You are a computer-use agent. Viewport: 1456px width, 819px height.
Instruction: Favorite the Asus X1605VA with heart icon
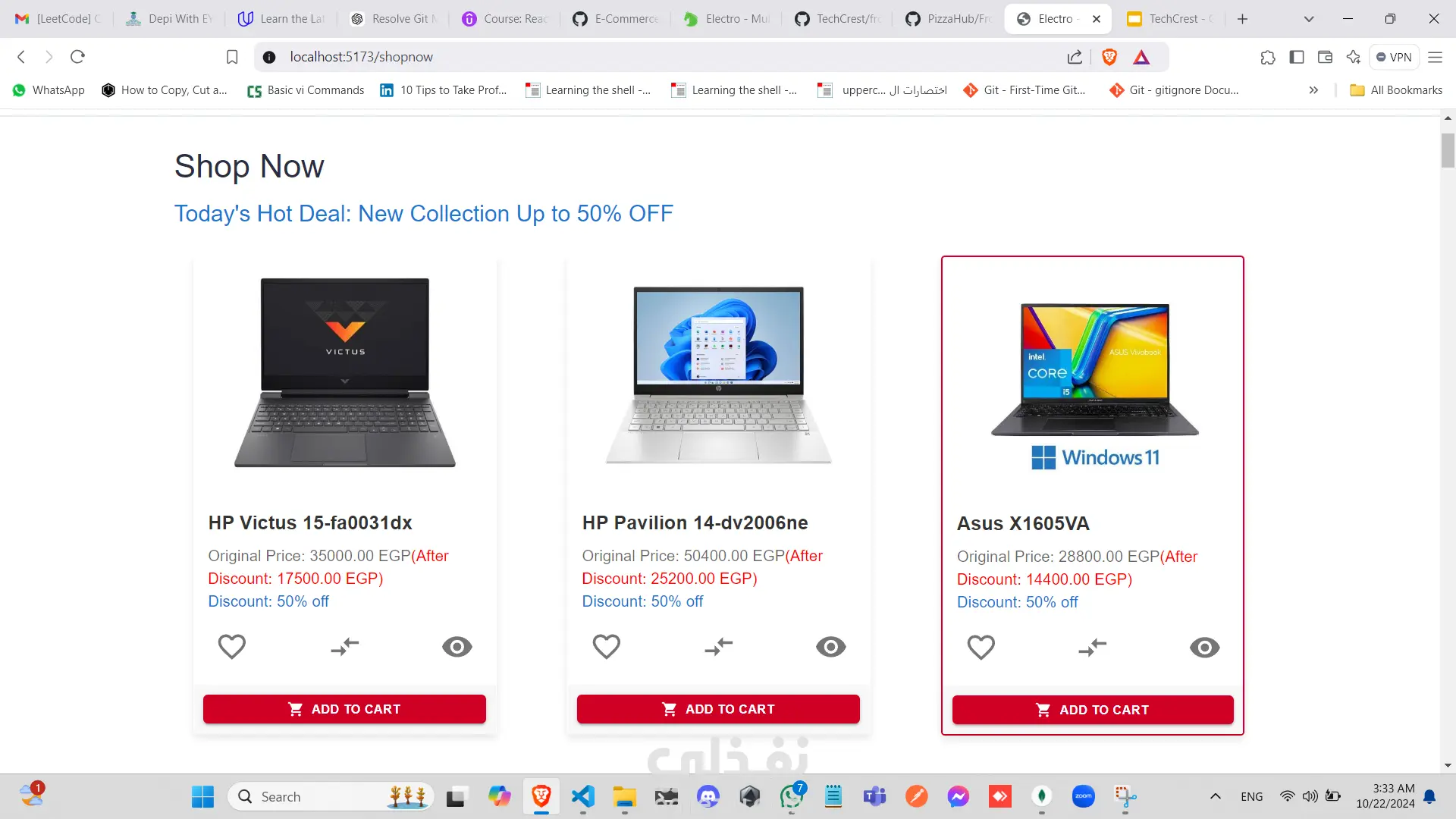coord(981,648)
